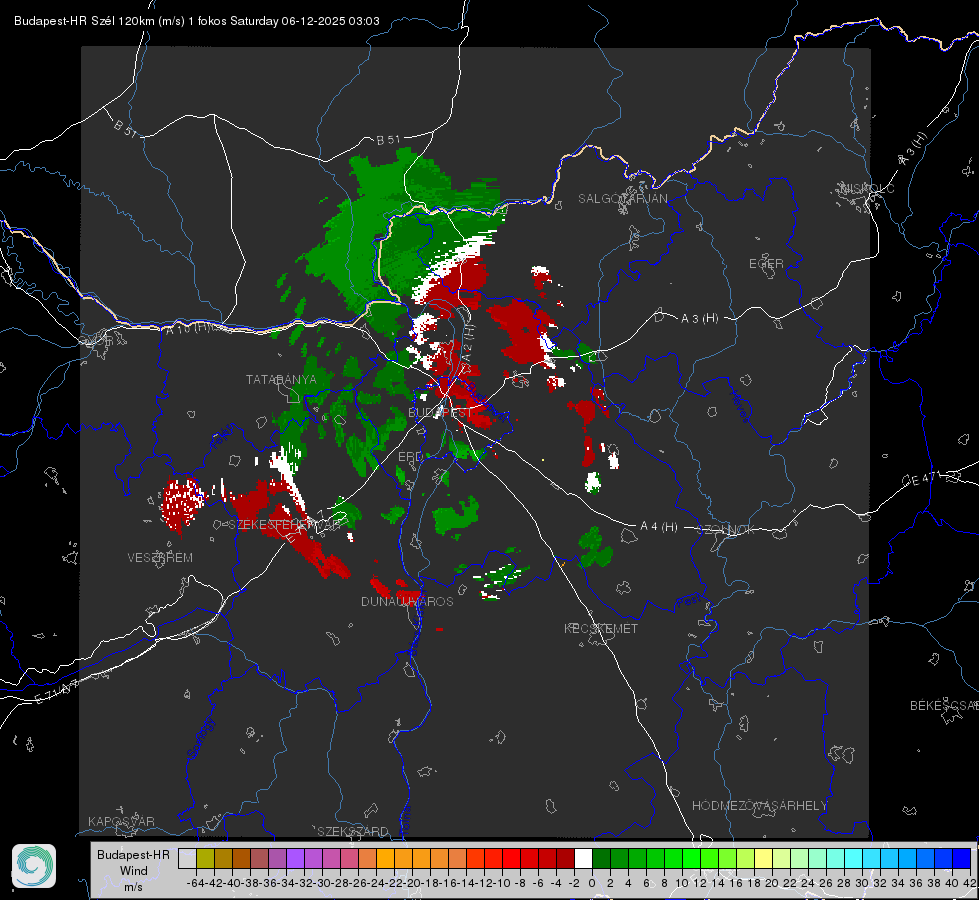The width and height of the screenshot is (979, 900).
Task: Choose the yellow swatch between 18 and 20
Action: coord(764,859)
